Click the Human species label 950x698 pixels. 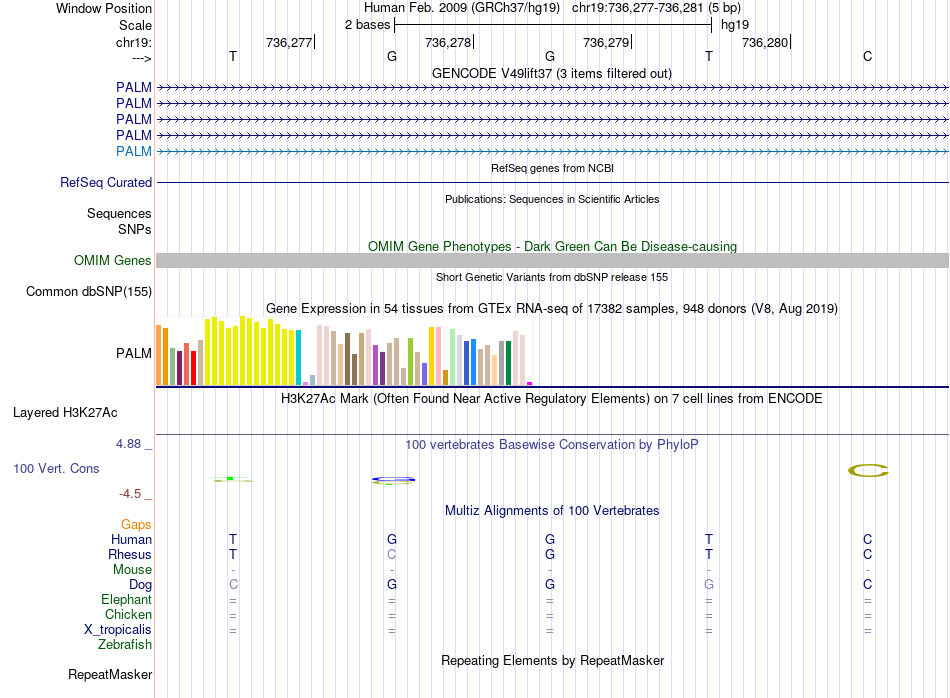tap(131, 539)
